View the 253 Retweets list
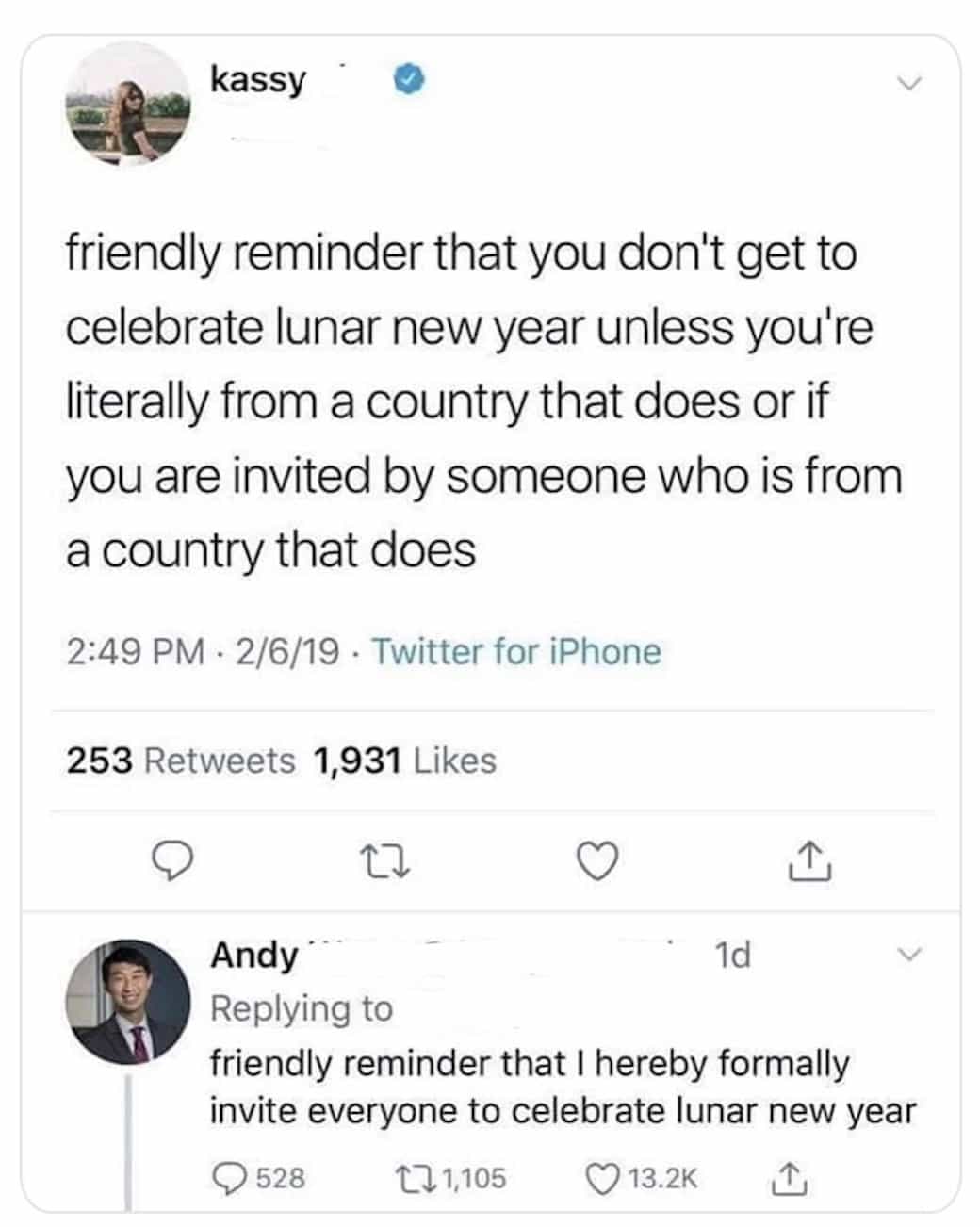Viewport: 980px width, 1227px height. pos(180,760)
